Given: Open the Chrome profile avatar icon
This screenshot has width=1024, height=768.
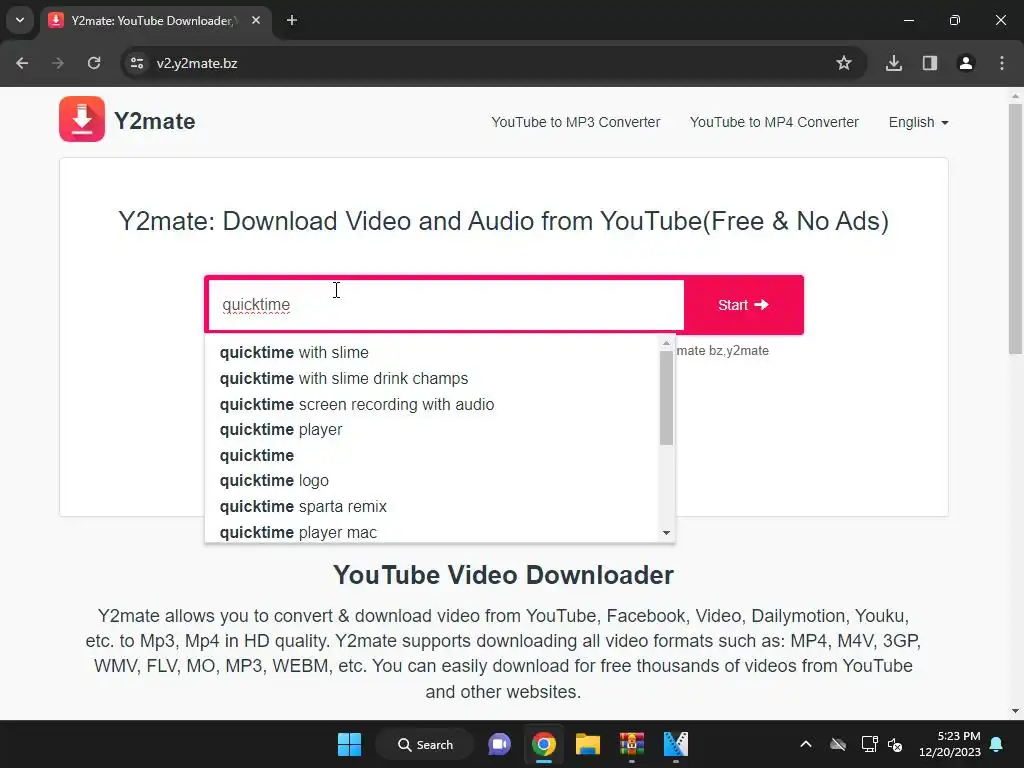Looking at the screenshot, I should (x=966, y=63).
